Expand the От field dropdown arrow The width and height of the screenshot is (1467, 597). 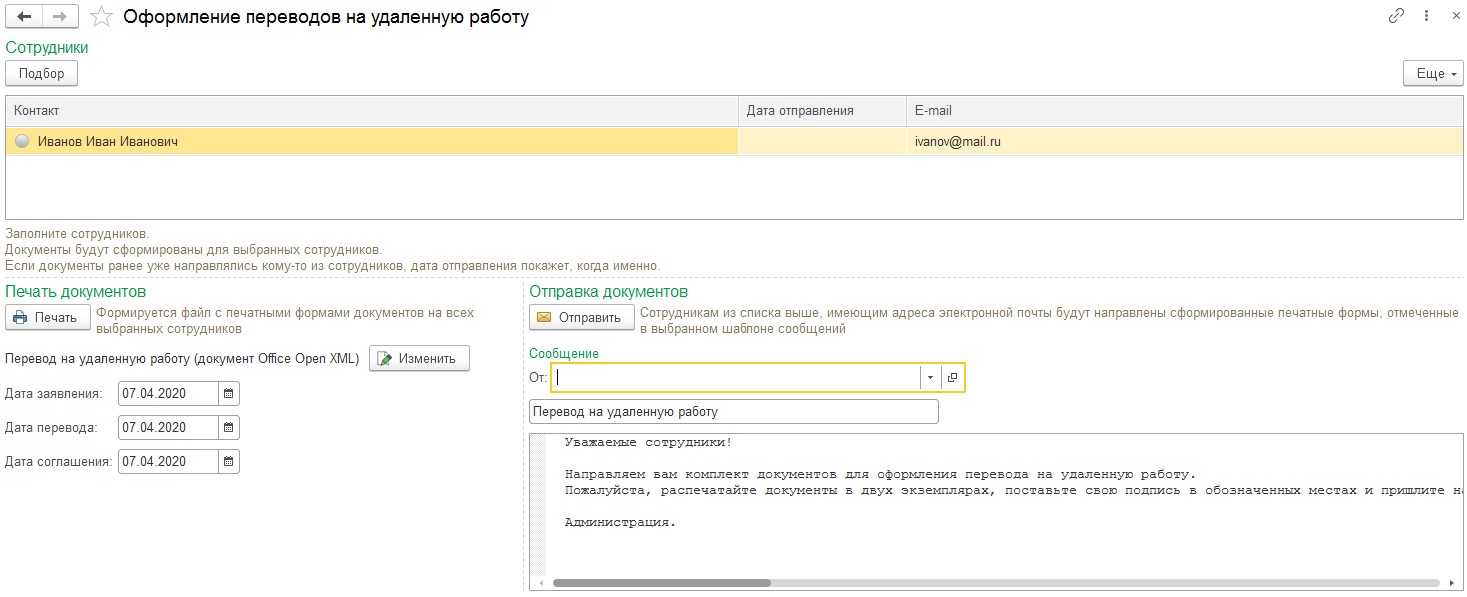pyautogui.click(x=930, y=377)
